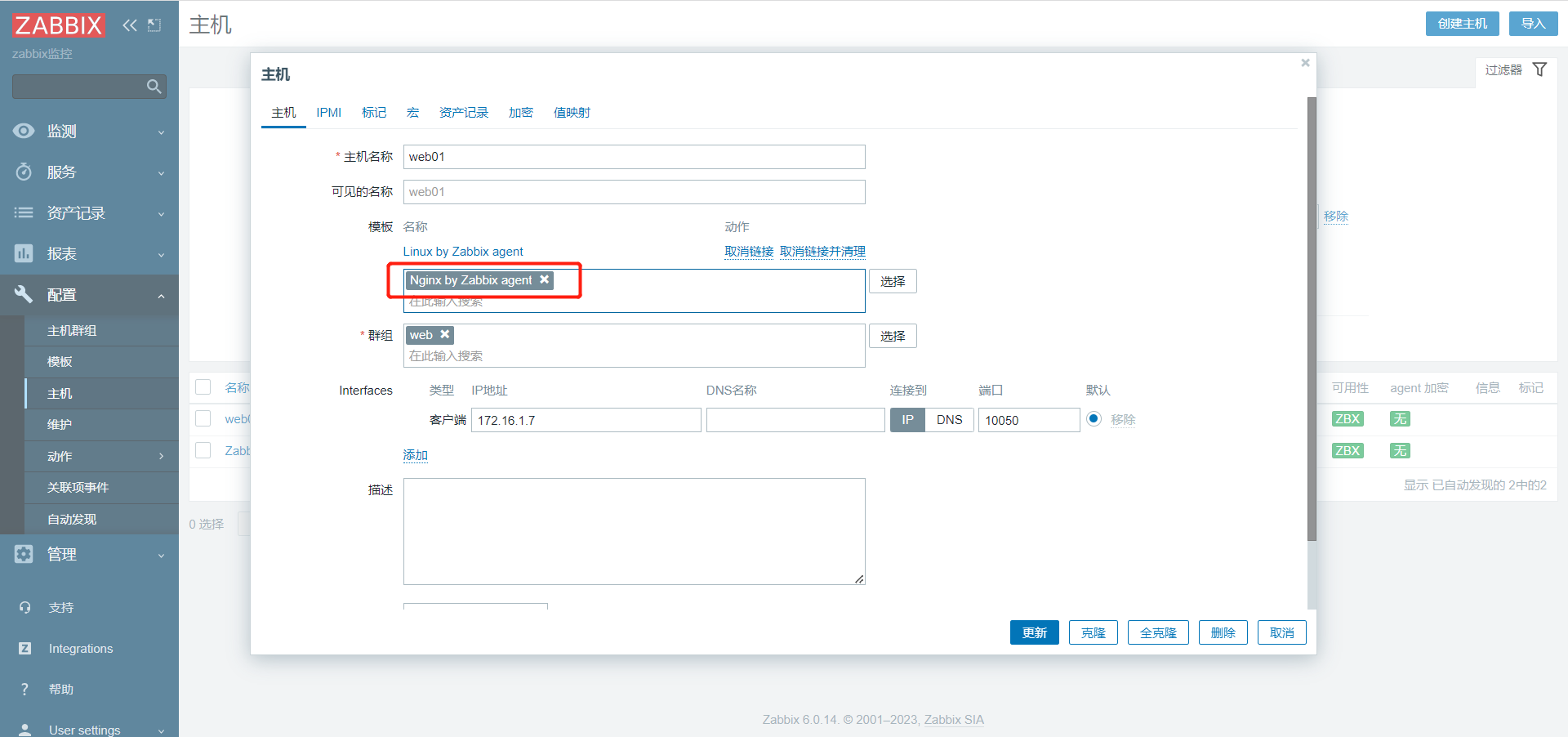Image resolution: width=1568 pixels, height=737 pixels.
Task: Open the 资产记录 inventory list icon
Action: [24, 212]
